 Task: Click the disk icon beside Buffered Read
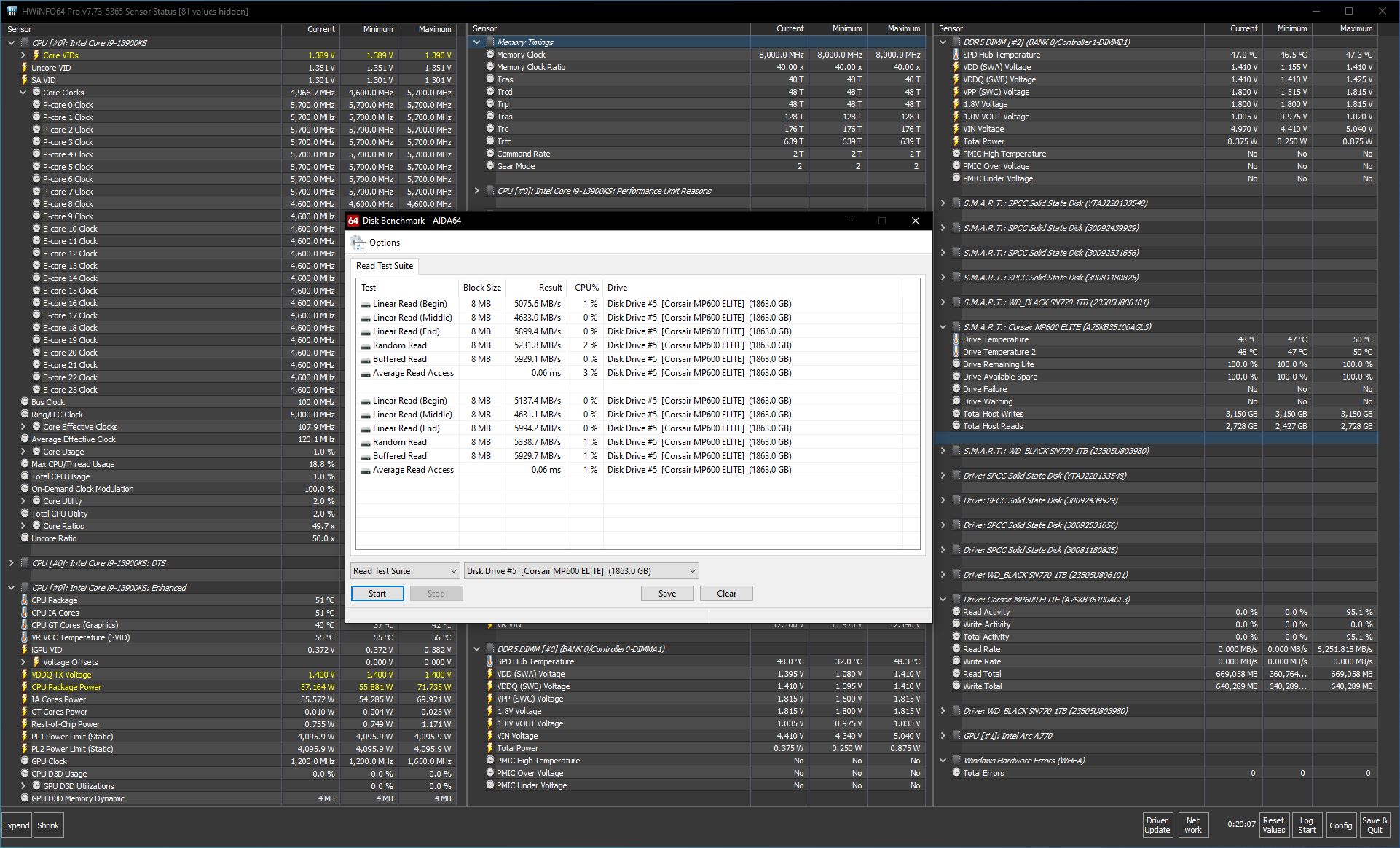366,359
